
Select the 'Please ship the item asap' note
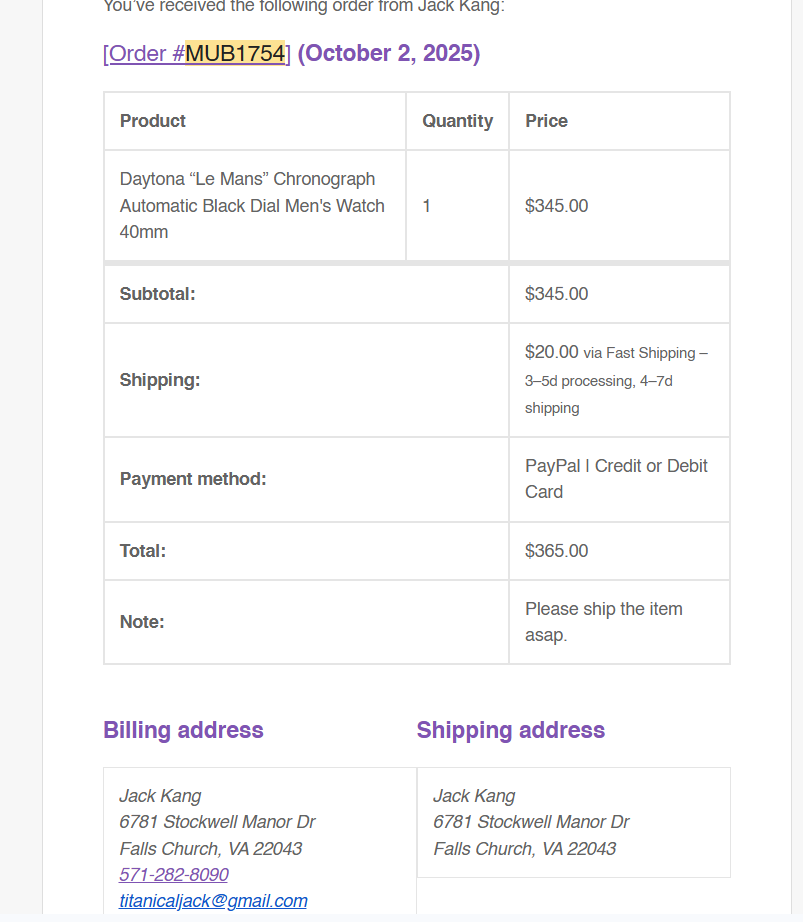tap(603, 622)
